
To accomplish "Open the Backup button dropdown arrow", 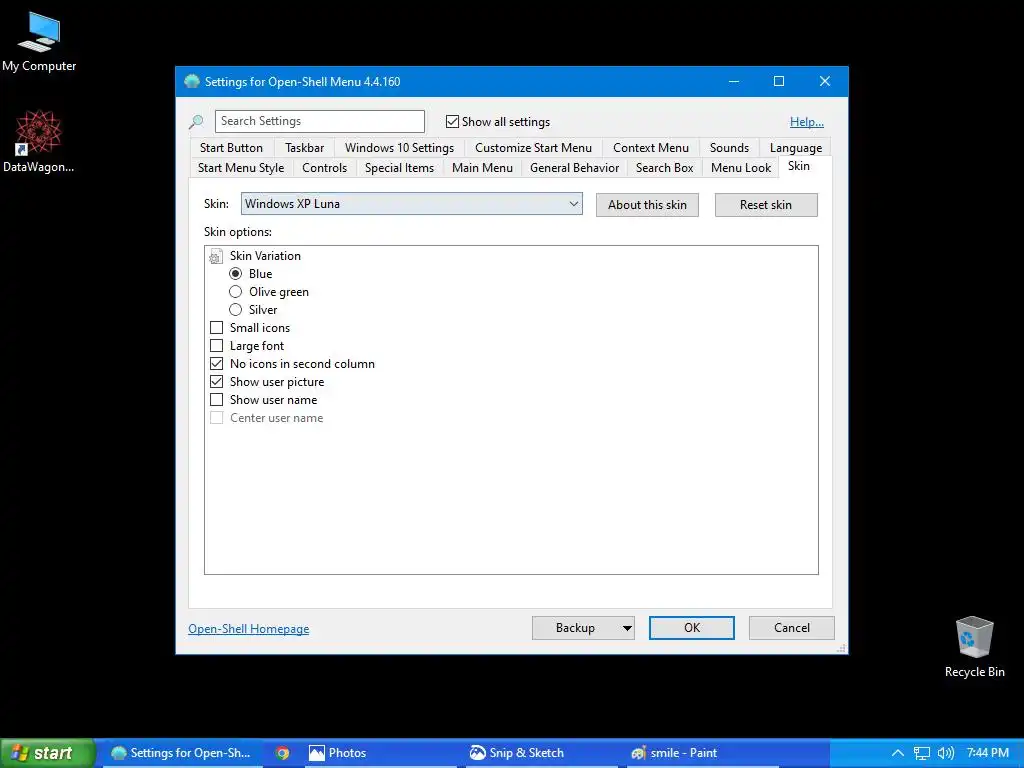I will coord(627,628).
